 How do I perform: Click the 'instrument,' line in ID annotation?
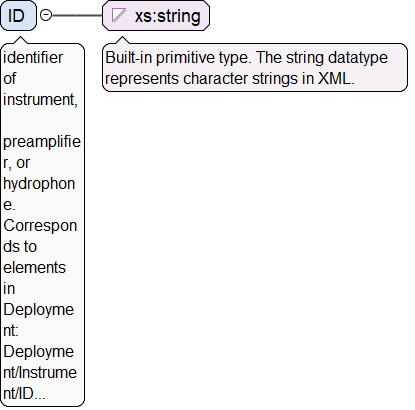tap(41, 100)
